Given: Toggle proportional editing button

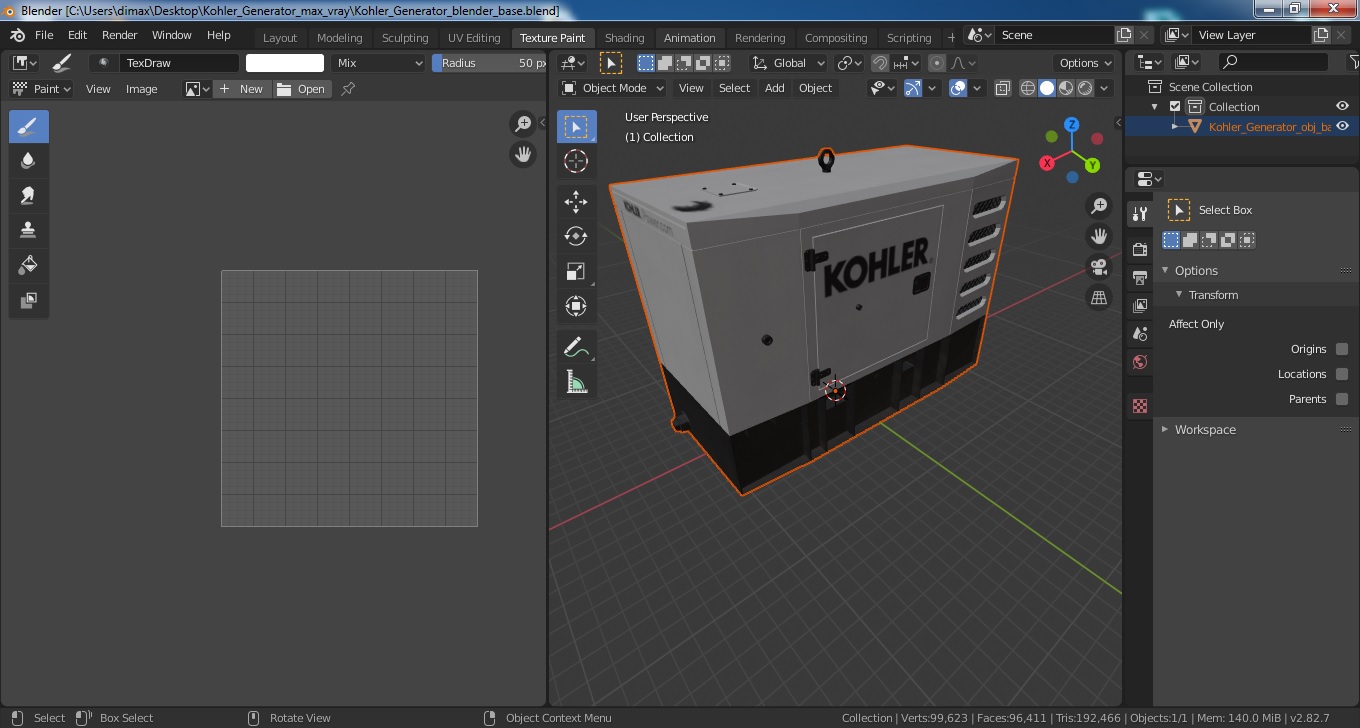Looking at the screenshot, I should (x=937, y=63).
